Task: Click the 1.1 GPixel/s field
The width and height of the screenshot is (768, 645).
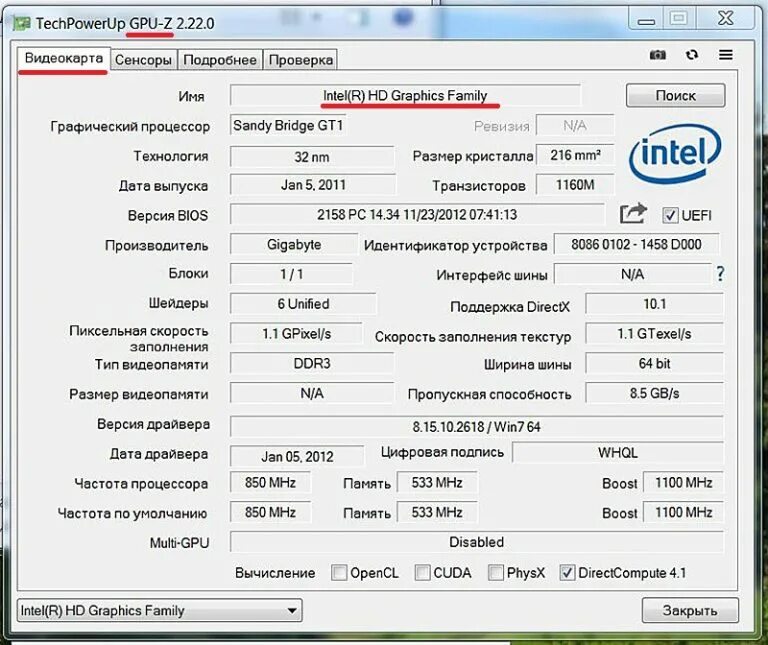Action: click(296, 334)
